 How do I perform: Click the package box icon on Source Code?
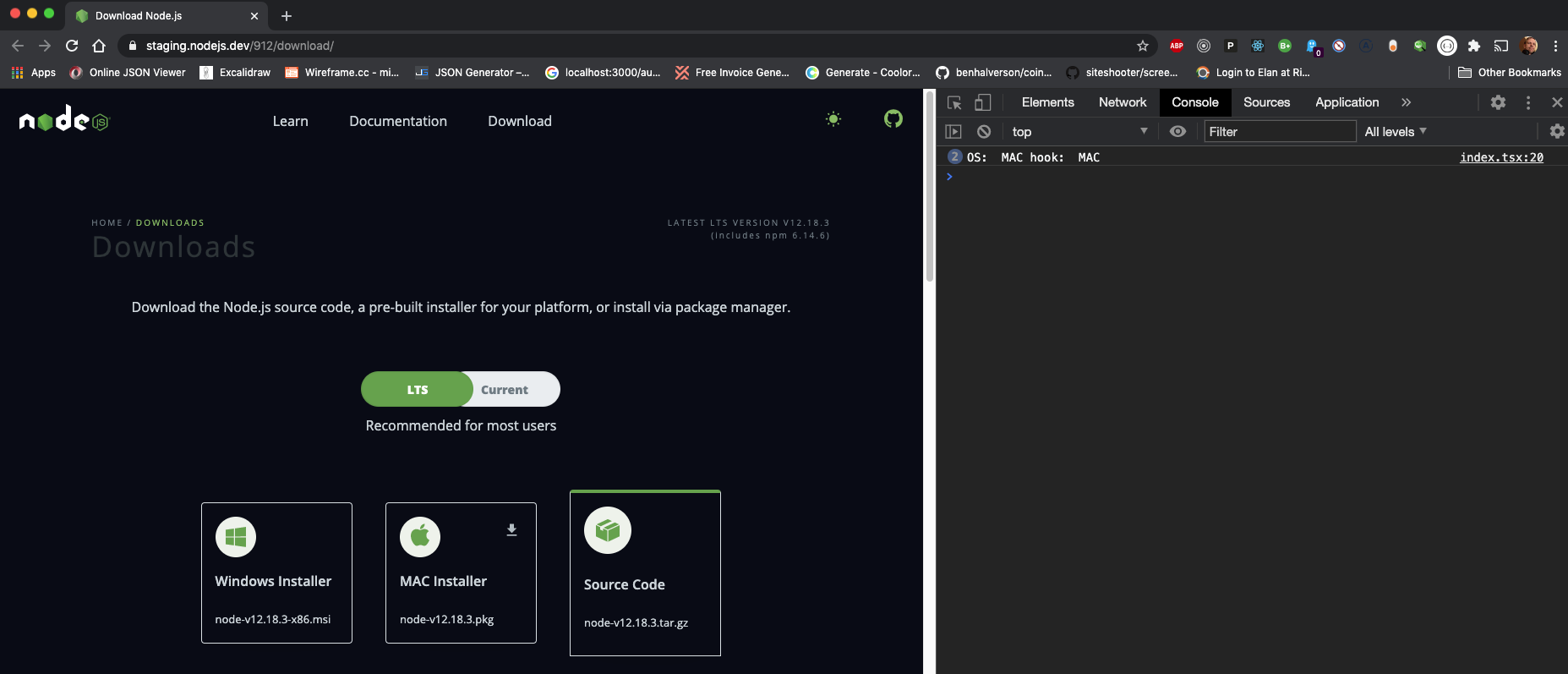tap(608, 530)
